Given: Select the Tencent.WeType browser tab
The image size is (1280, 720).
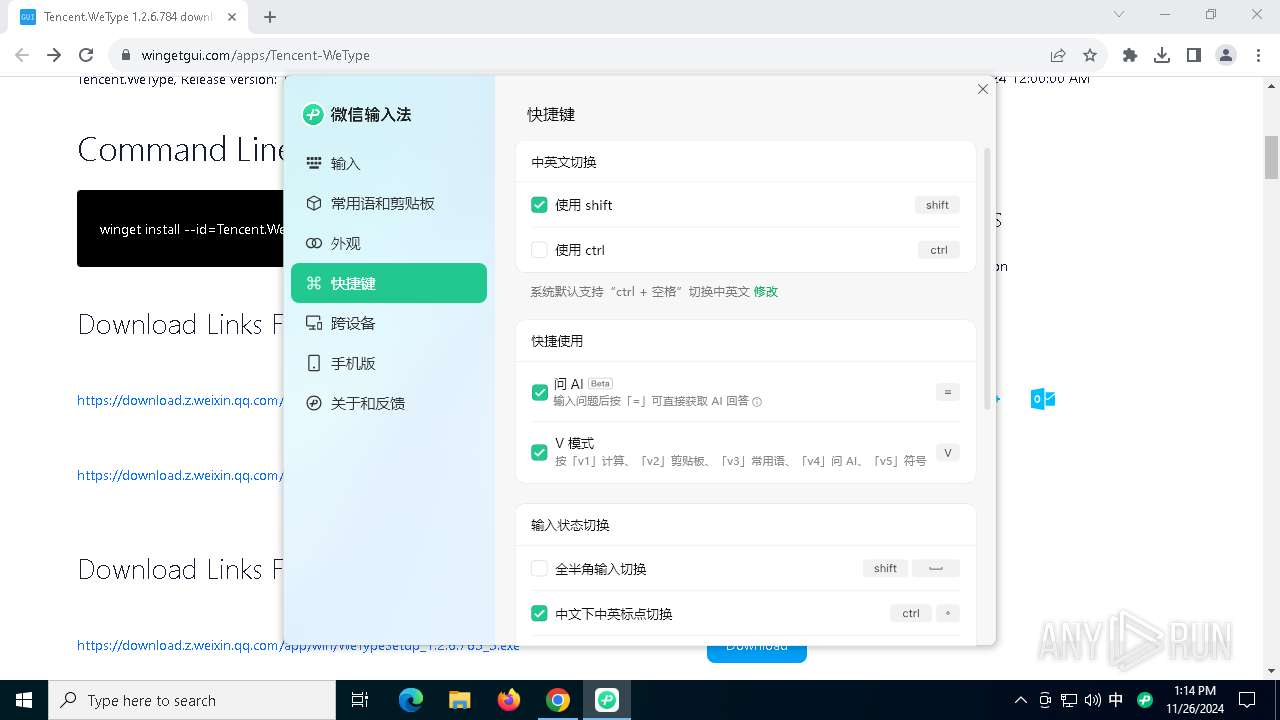Looking at the screenshot, I should [128, 17].
